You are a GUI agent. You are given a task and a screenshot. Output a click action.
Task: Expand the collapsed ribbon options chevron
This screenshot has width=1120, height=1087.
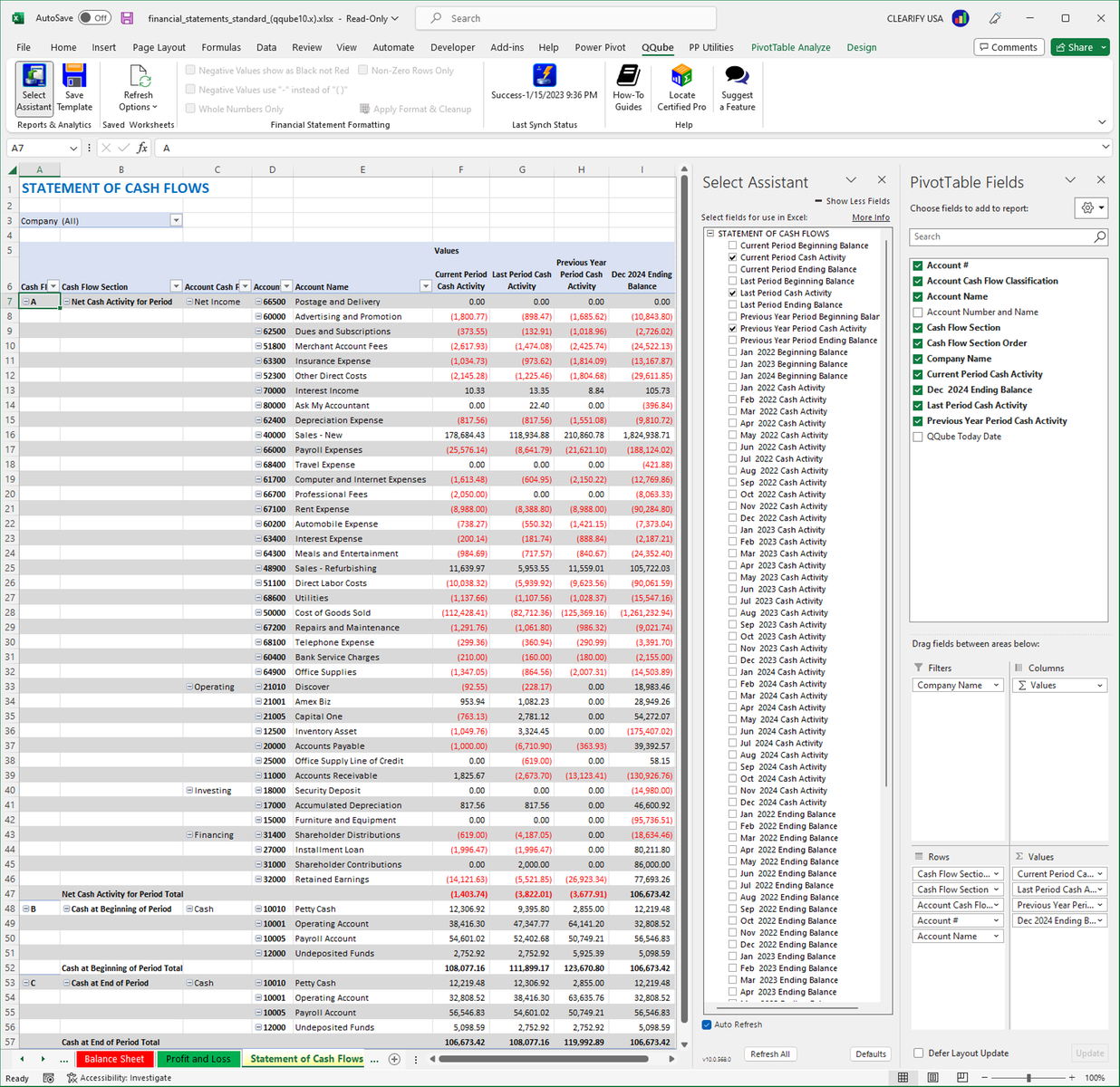pos(1102,121)
